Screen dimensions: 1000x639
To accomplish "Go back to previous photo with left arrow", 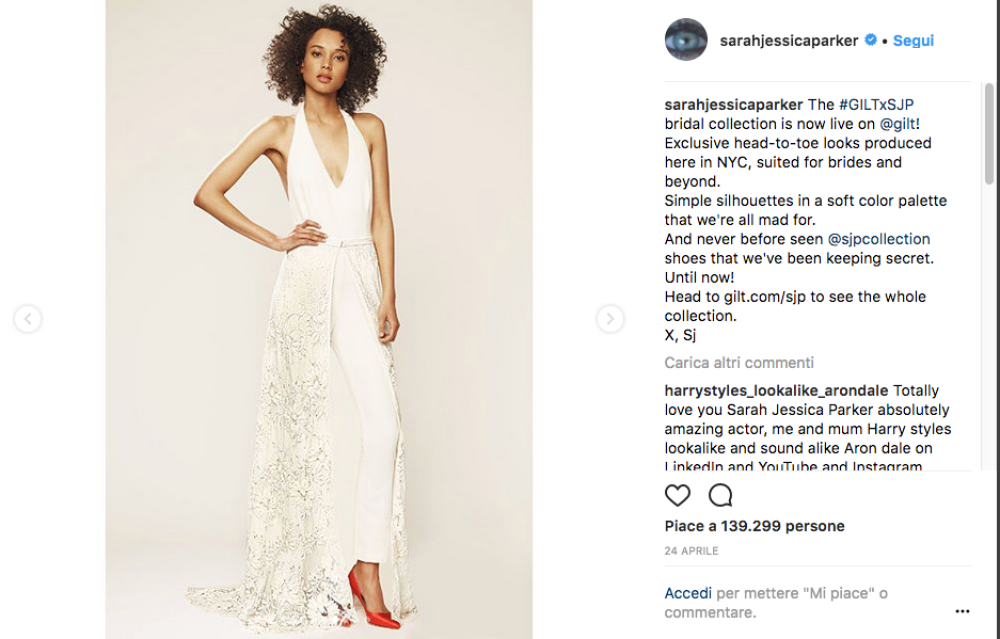I will [x=28, y=318].
